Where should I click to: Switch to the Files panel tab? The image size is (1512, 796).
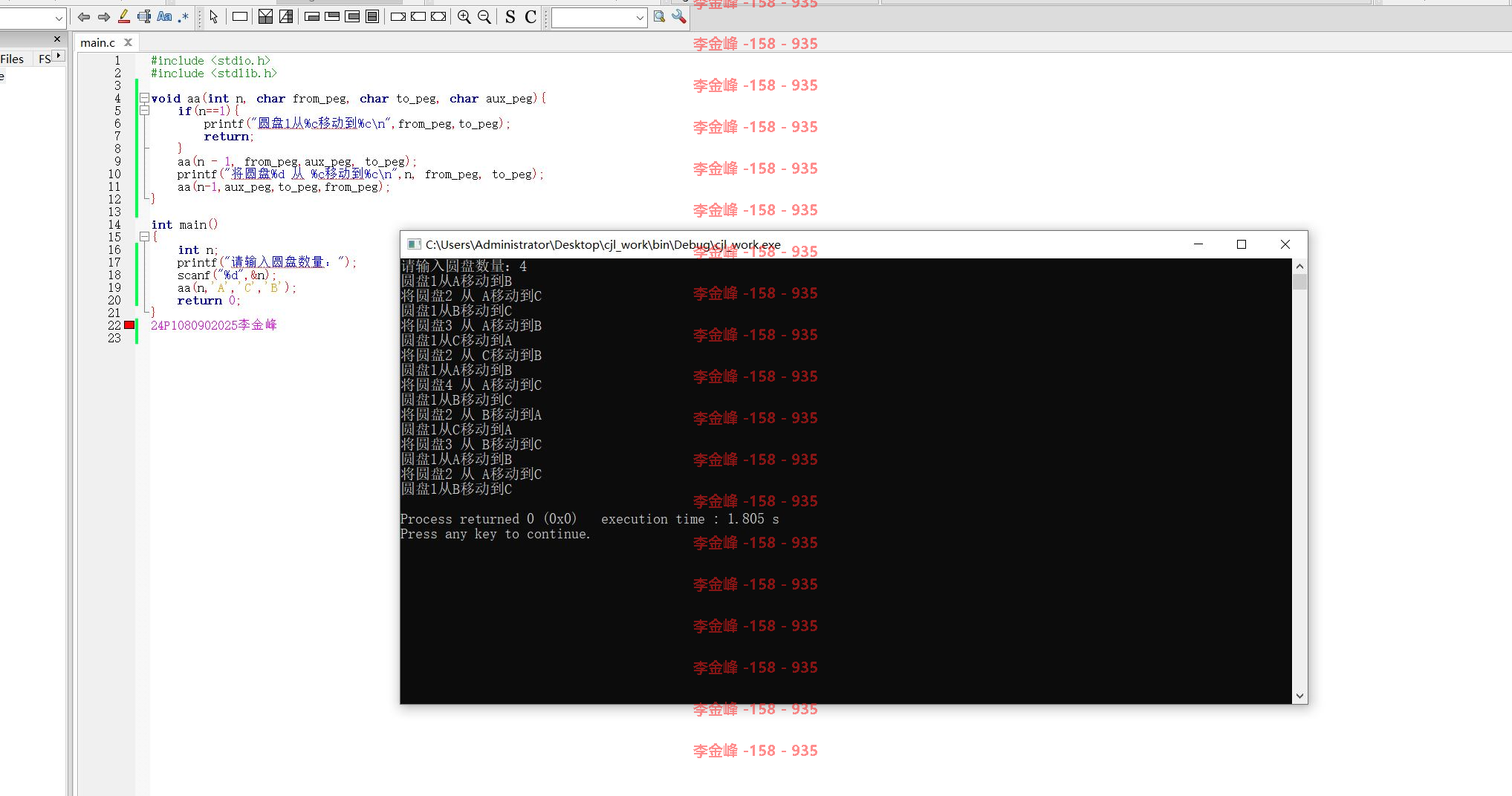coord(12,59)
